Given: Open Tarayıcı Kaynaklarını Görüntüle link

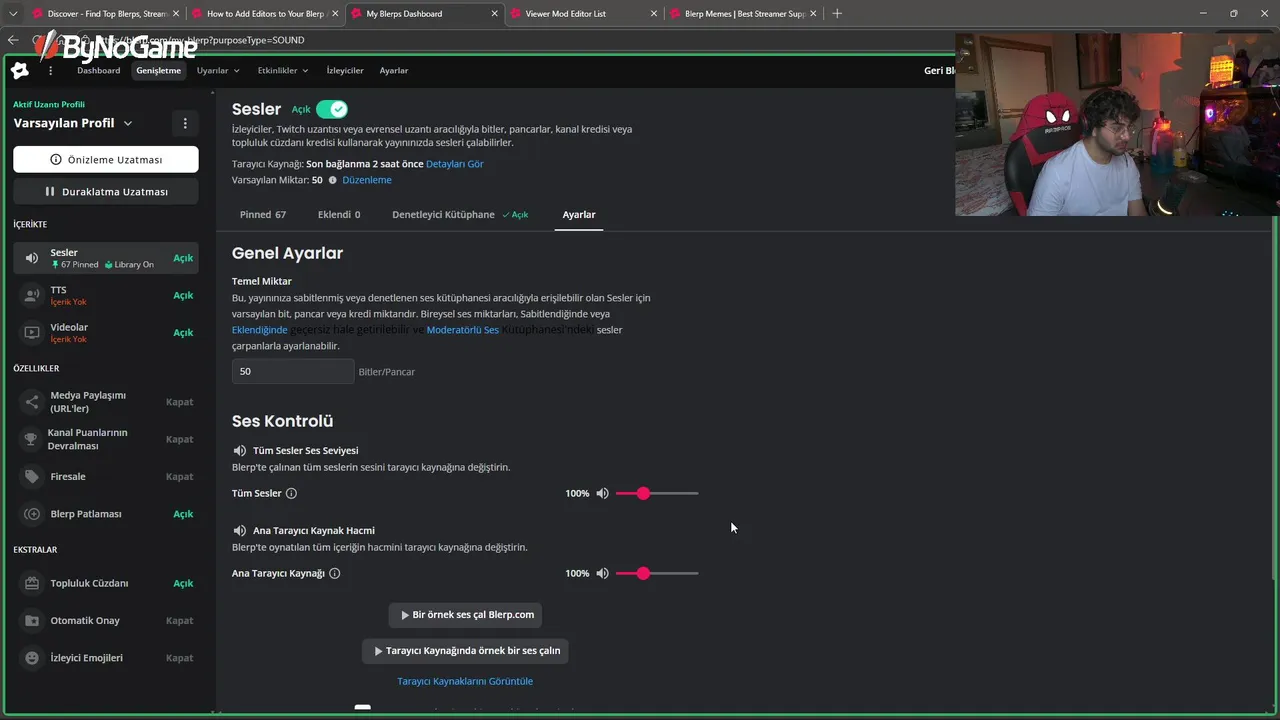Looking at the screenshot, I should click(465, 681).
